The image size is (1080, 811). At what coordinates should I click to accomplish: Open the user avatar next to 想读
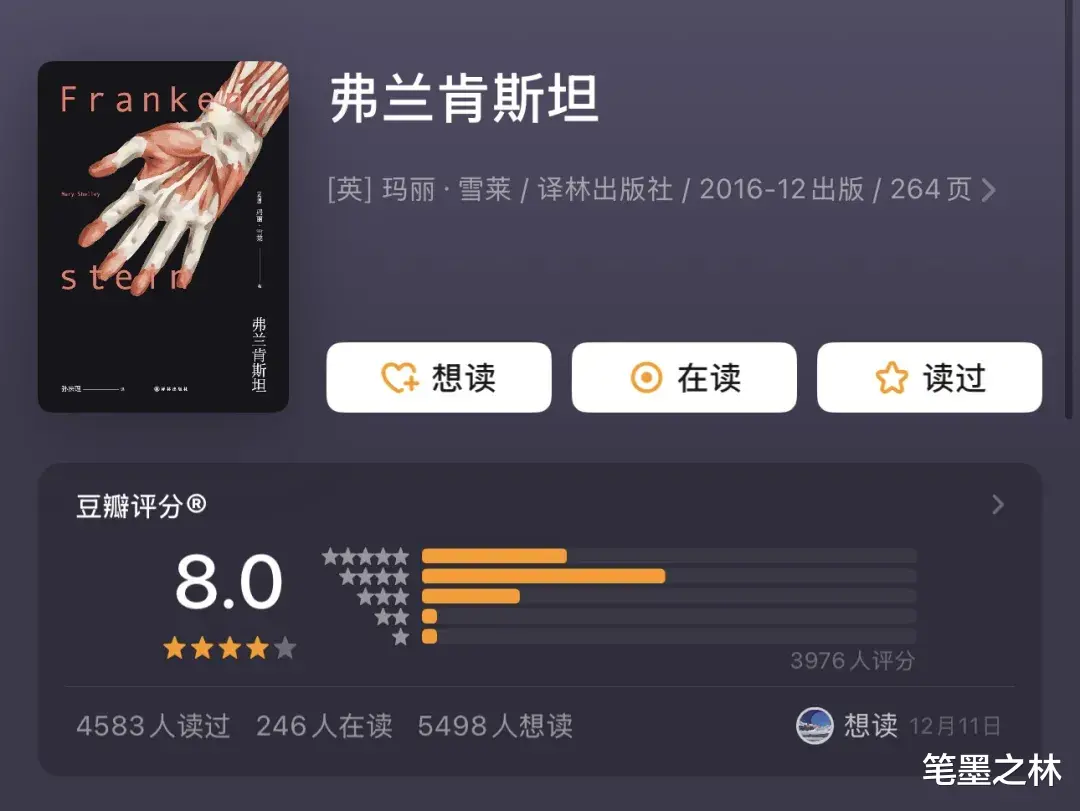pos(814,726)
